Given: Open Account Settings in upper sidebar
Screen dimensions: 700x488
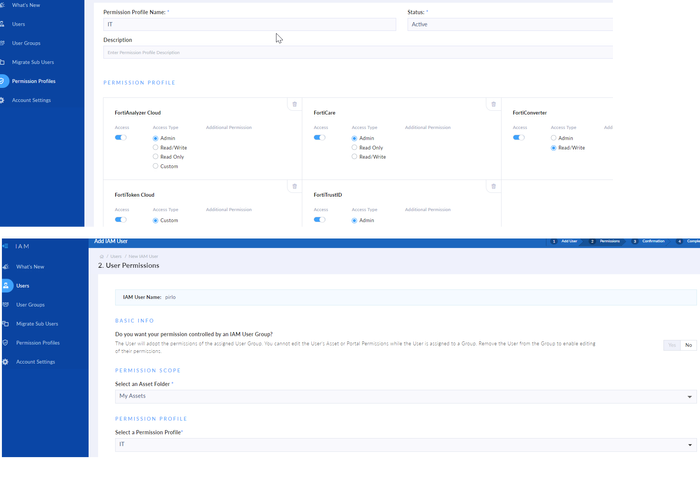Looking at the screenshot, I should point(31,100).
